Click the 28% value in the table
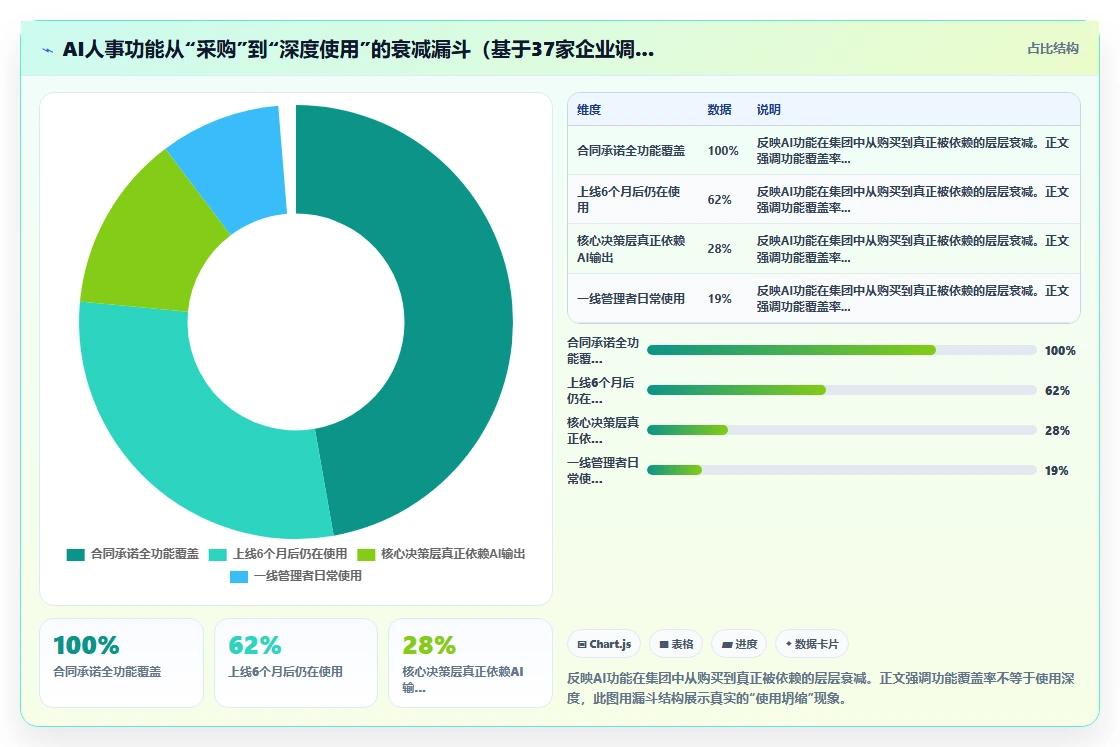The height and width of the screenshot is (747, 1120). (719, 249)
